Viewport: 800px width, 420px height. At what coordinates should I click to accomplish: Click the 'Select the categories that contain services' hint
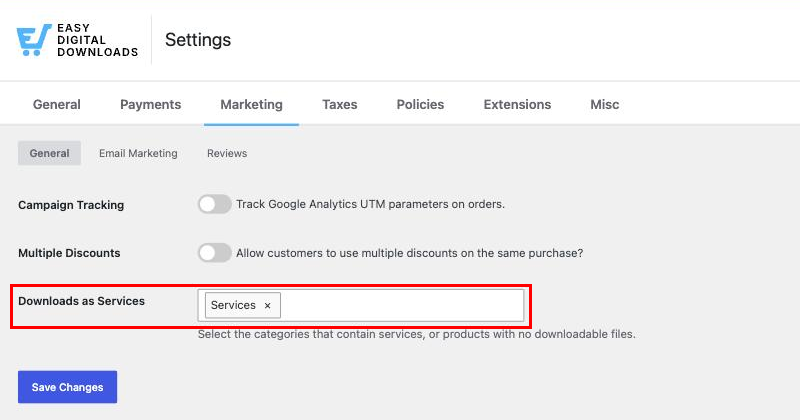tap(417, 334)
